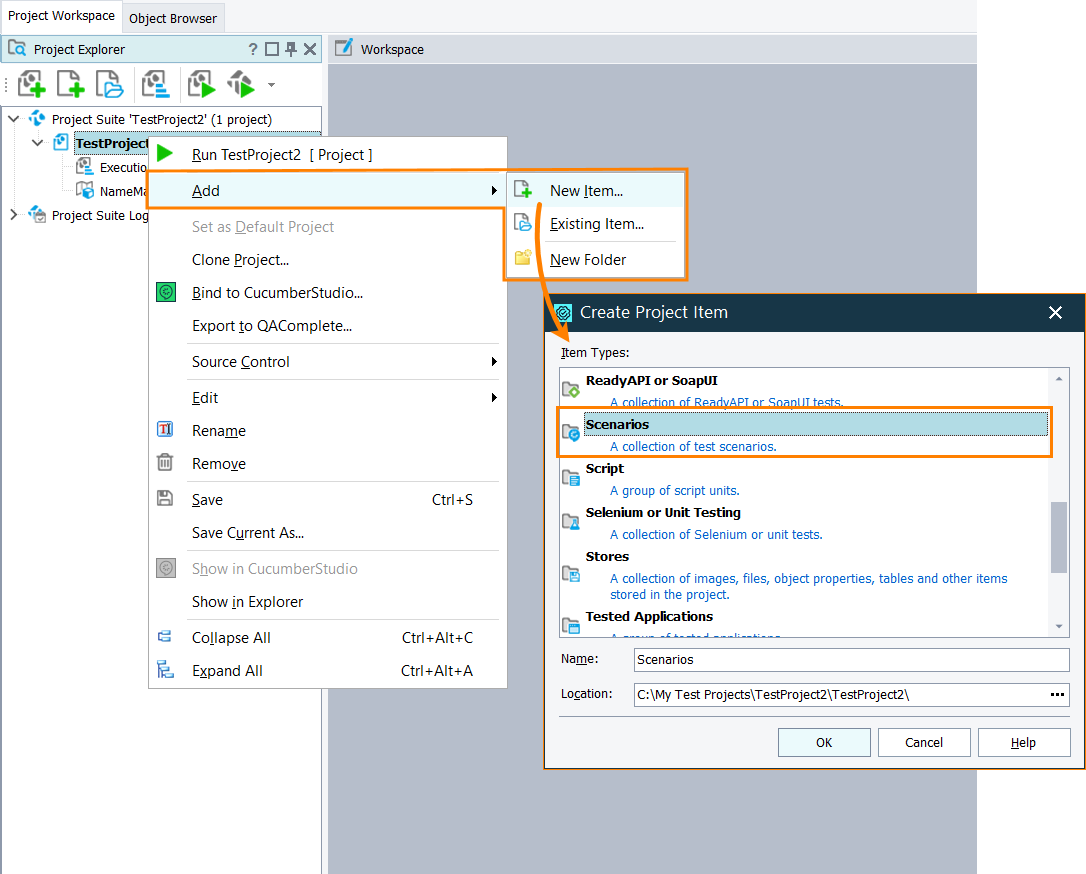Screen dimensions: 1086x874
Task: Click the Open Existing Item toolbar icon
Action: pos(110,84)
